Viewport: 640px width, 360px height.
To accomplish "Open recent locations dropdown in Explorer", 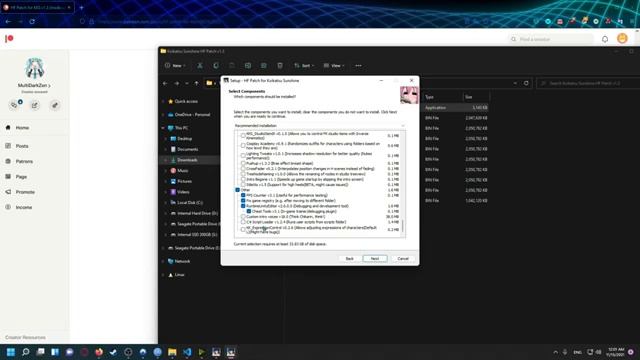I will 187,83.
